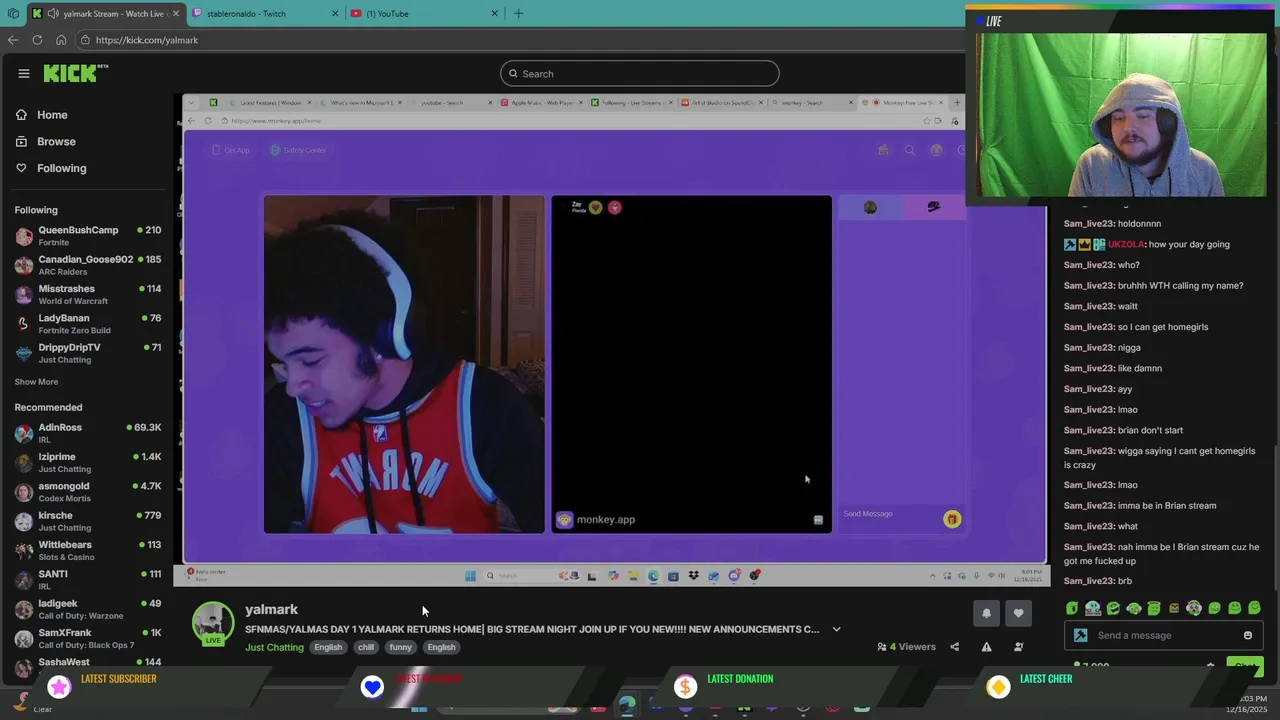Open LadyBanan channel
Viewport: 1280px width, 720px height.
[88, 323]
